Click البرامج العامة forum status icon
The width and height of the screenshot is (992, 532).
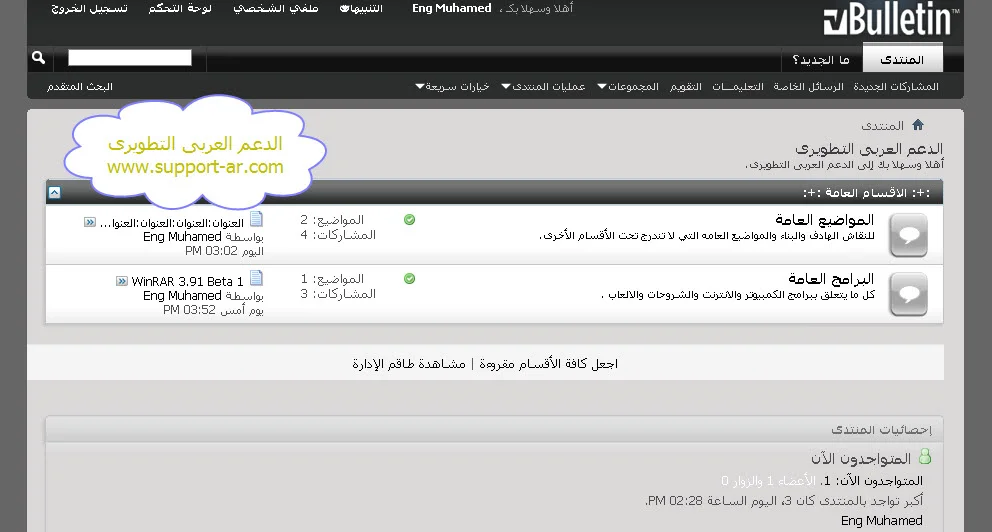coord(908,295)
